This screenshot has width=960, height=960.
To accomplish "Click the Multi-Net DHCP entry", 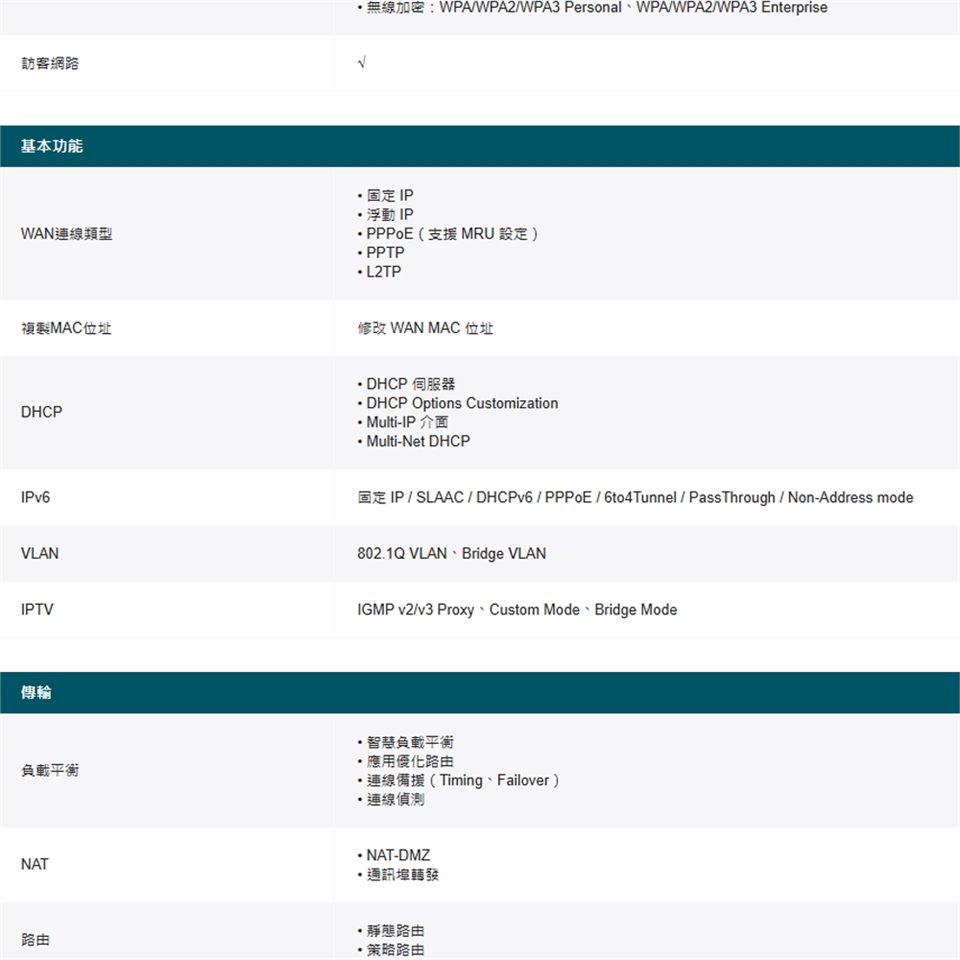I will tap(417, 441).
